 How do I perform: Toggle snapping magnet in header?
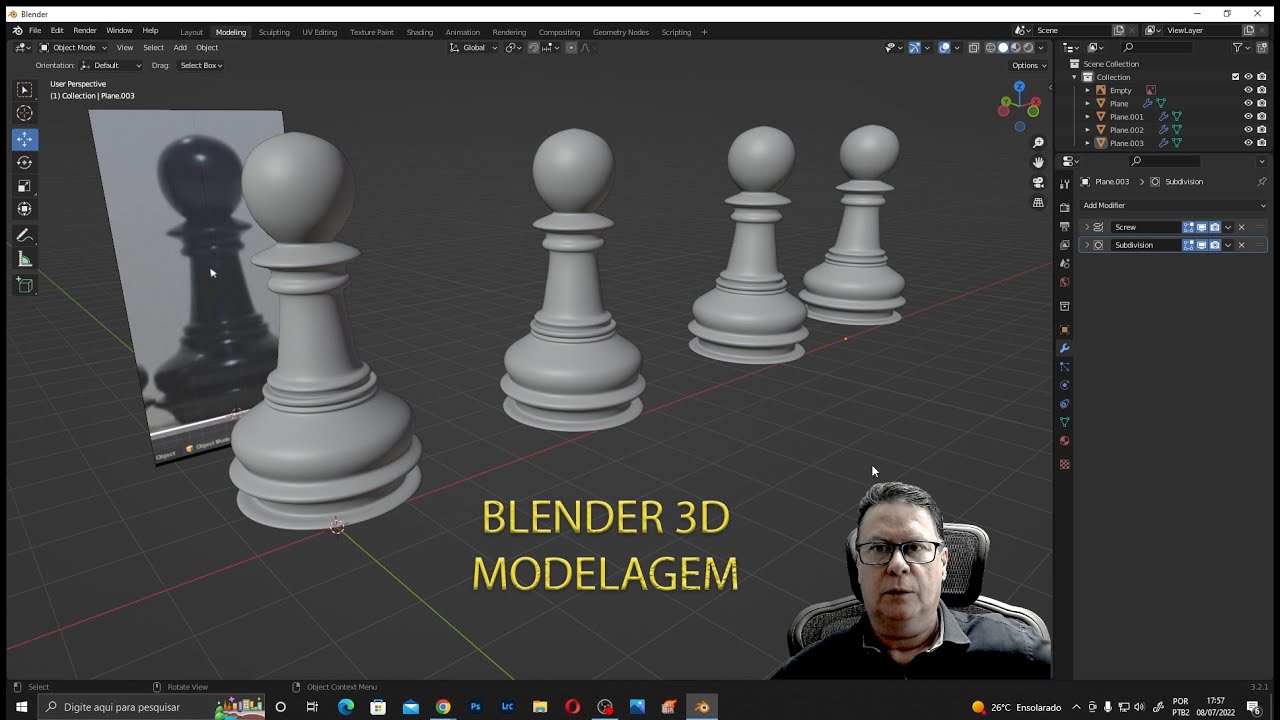(x=533, y=48)
